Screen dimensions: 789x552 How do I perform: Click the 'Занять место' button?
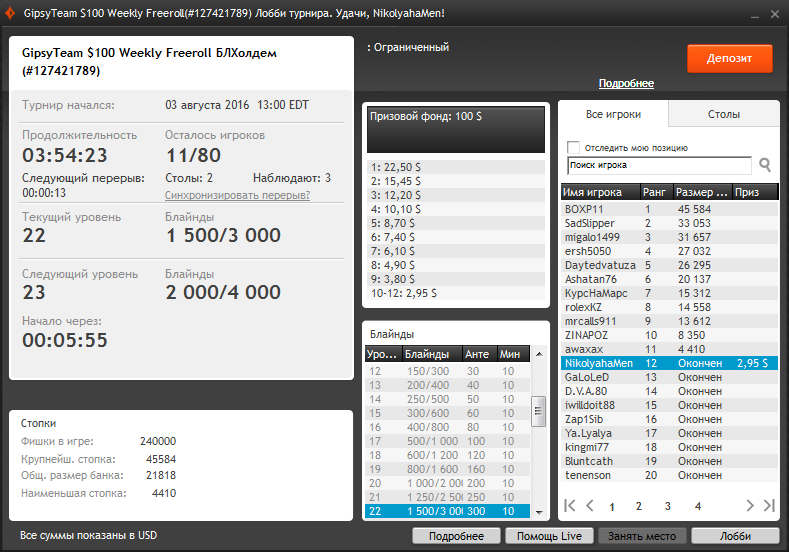click(x=642, y=536)
